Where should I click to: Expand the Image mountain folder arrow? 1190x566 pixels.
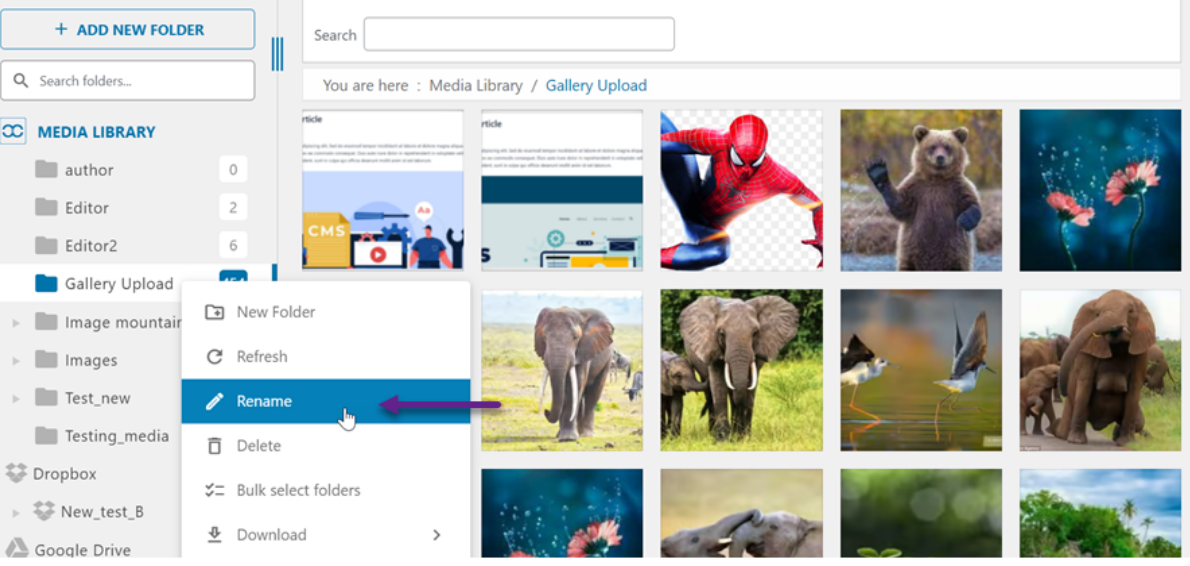[x=16, y=323]
